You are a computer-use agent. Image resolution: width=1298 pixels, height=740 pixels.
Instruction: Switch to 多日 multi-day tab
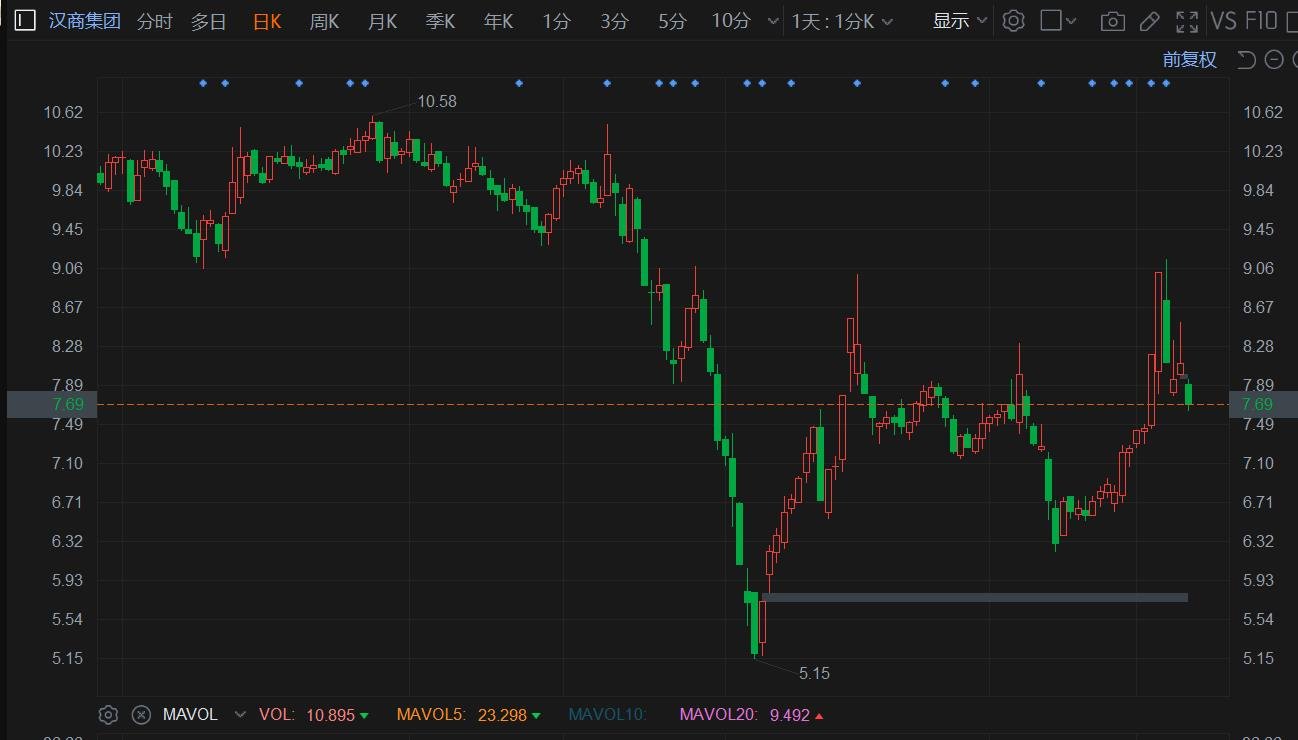point(209,21)
